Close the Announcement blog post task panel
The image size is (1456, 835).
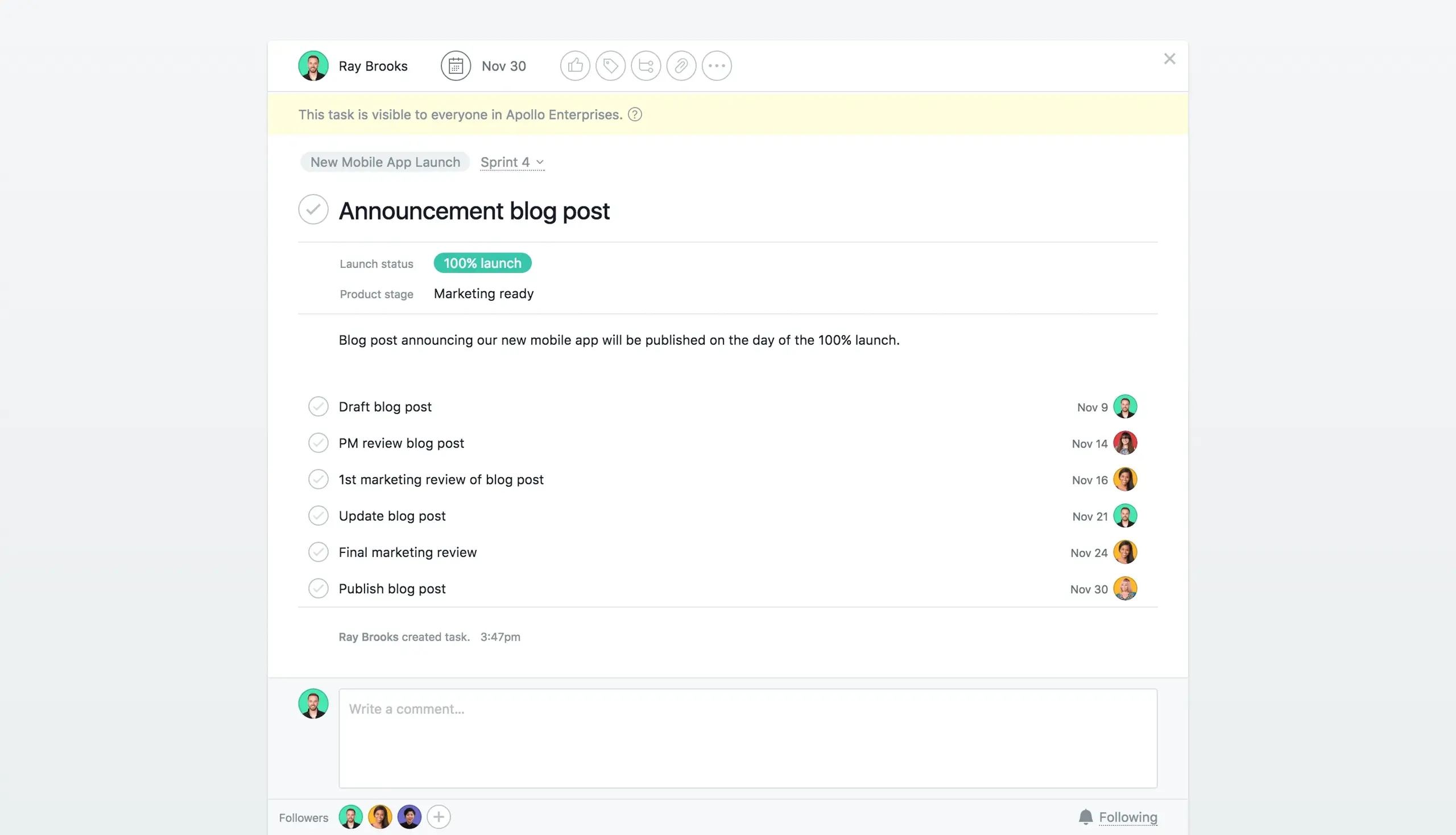[1169, 58]
